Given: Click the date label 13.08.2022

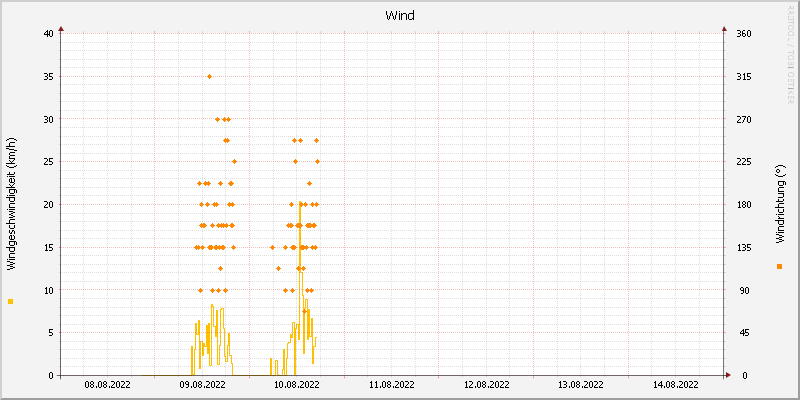Looking at the screenshot, I should pyautogui.click(x=581, y=385).
